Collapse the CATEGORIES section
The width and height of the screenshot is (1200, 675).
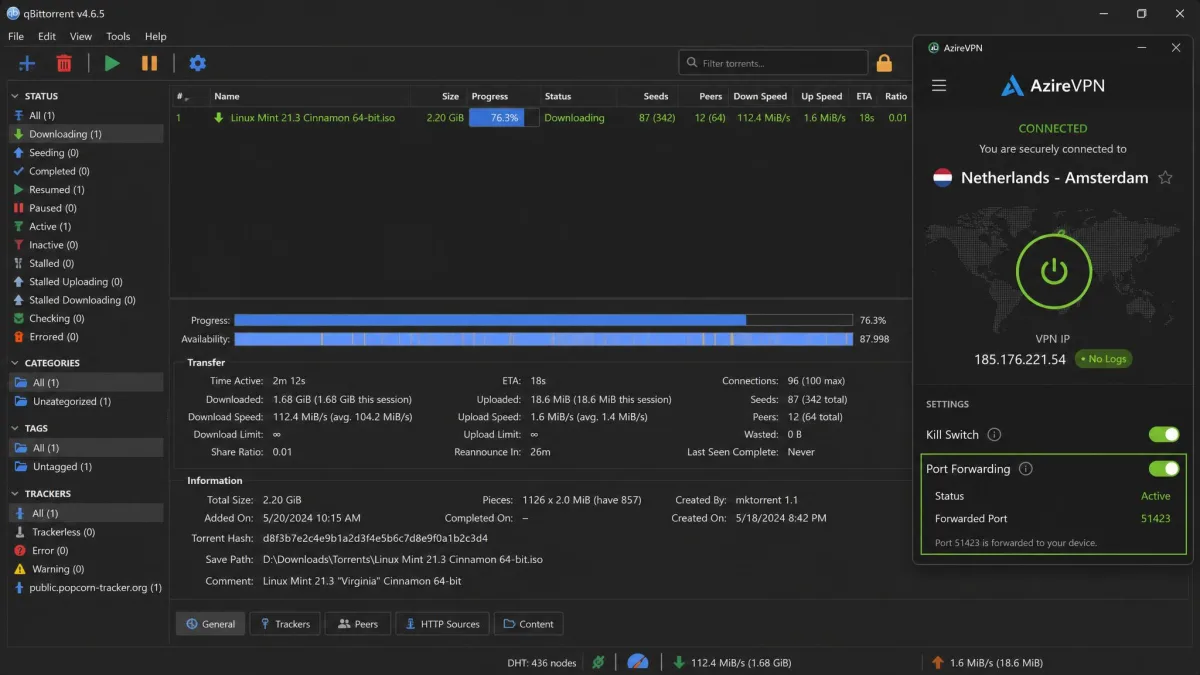tap(15, 363)
